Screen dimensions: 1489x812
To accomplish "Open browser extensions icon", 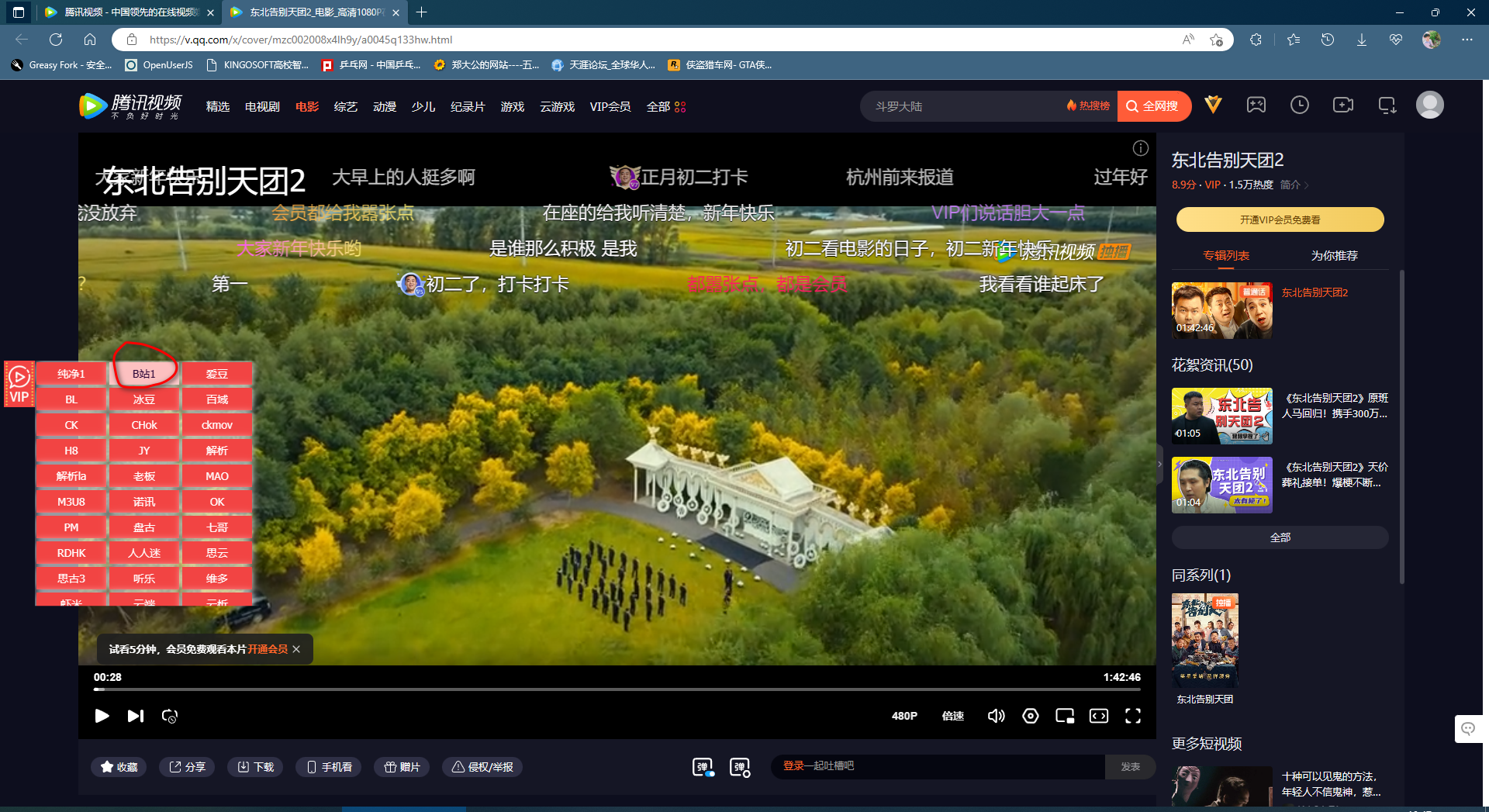I will [x=1256, y=40].
